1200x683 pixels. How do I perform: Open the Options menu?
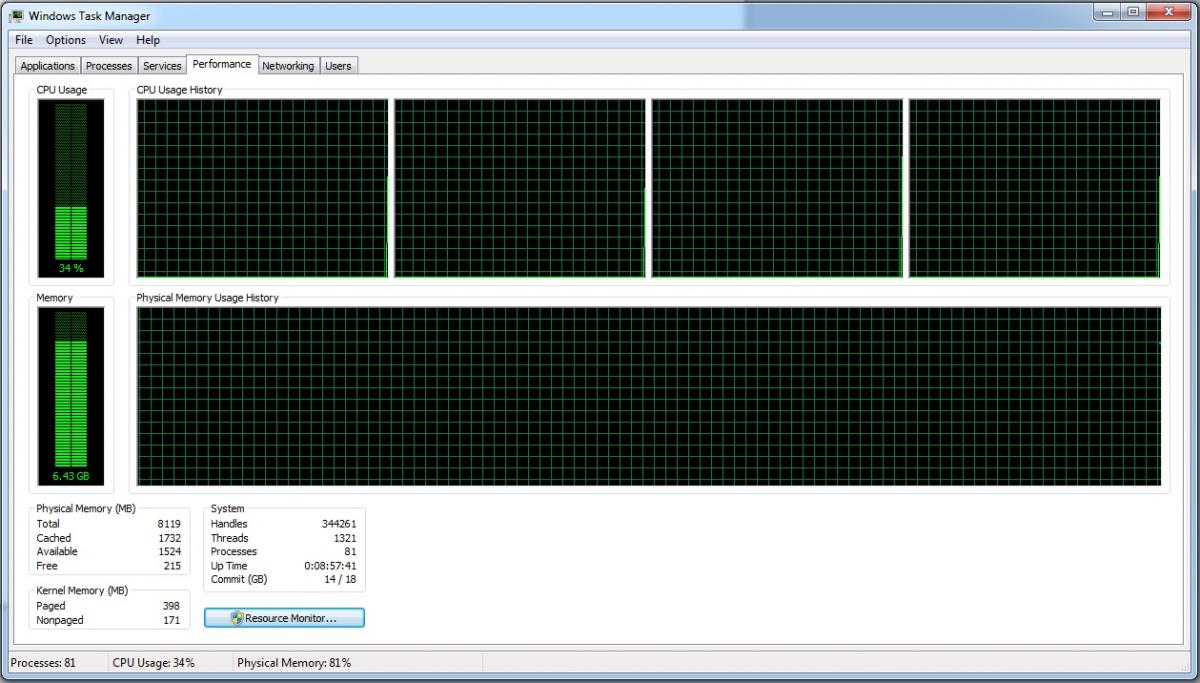point(66,40)
